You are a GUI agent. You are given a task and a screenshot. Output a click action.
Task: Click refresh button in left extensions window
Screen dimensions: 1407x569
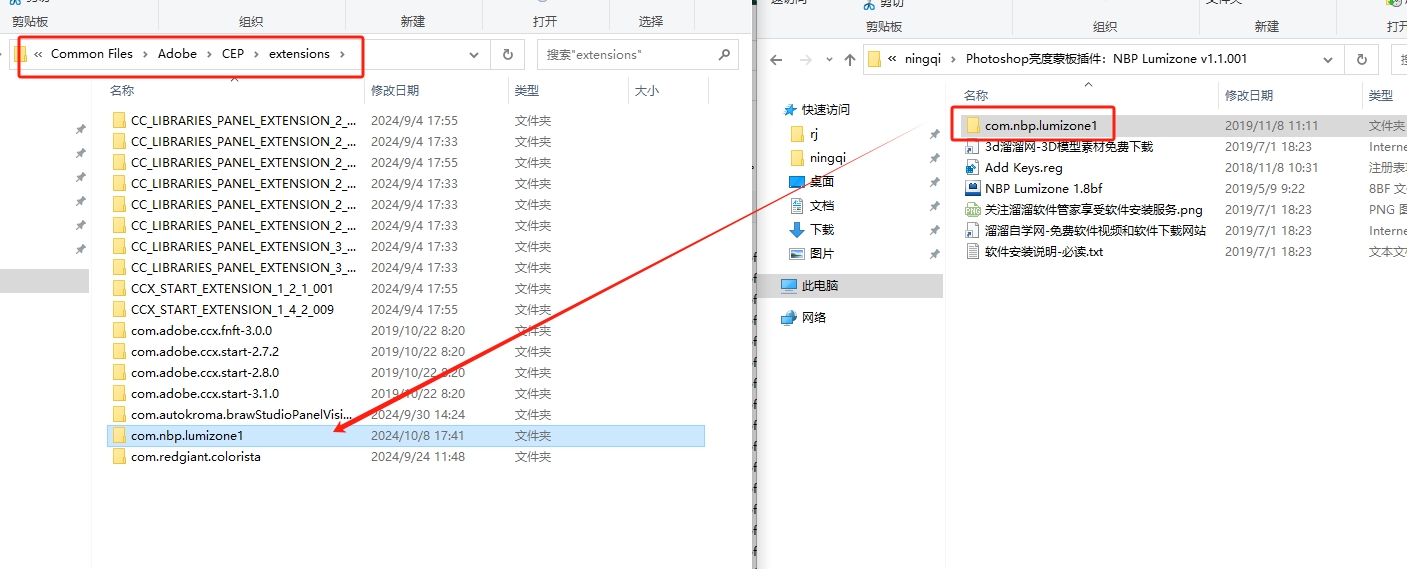point(508,55)
